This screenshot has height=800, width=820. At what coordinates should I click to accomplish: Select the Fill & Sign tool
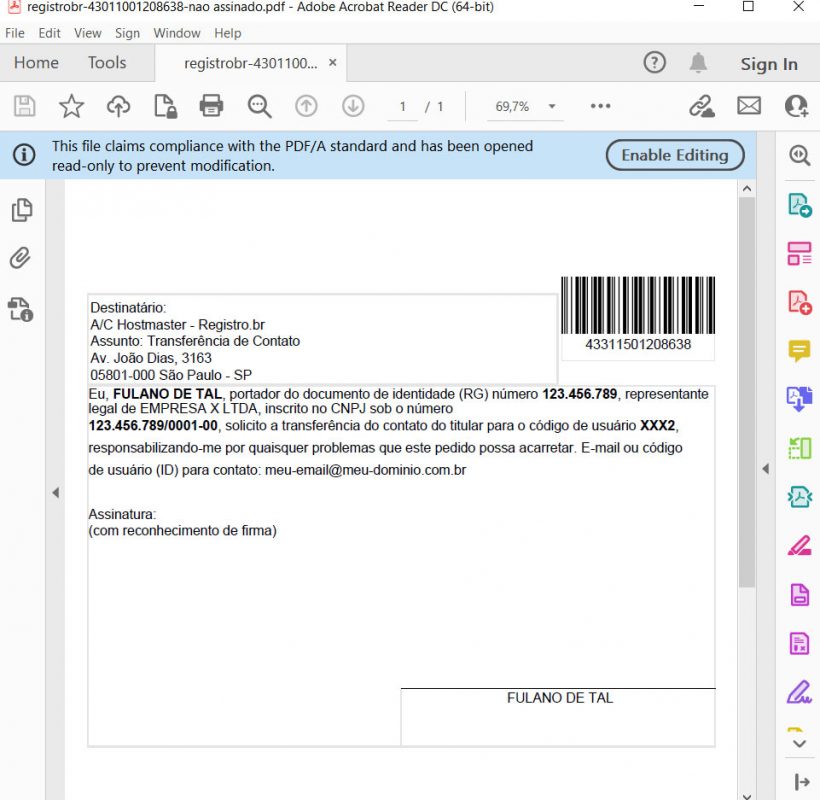tap(797, 693)
